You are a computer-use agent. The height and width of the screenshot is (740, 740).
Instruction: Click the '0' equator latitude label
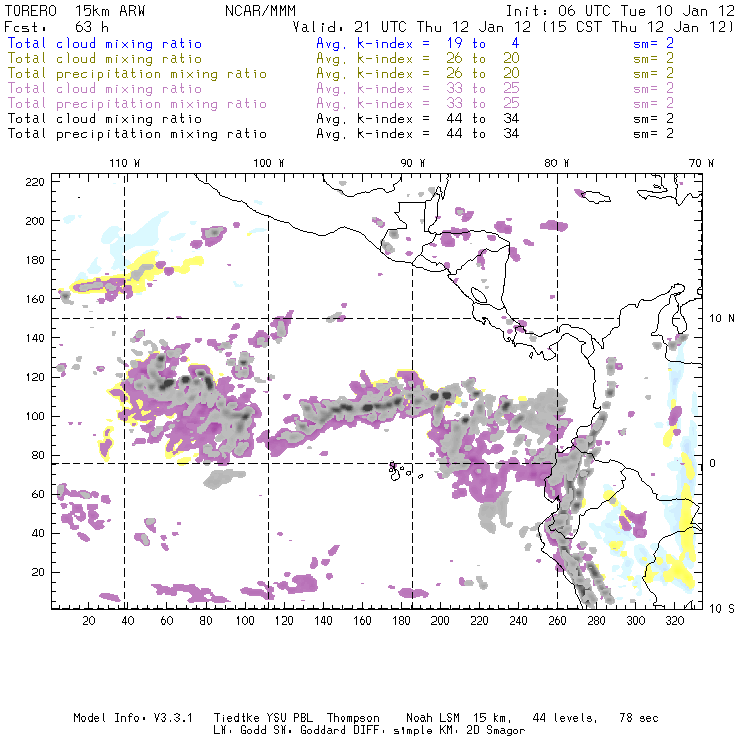(x=713, y=463)
